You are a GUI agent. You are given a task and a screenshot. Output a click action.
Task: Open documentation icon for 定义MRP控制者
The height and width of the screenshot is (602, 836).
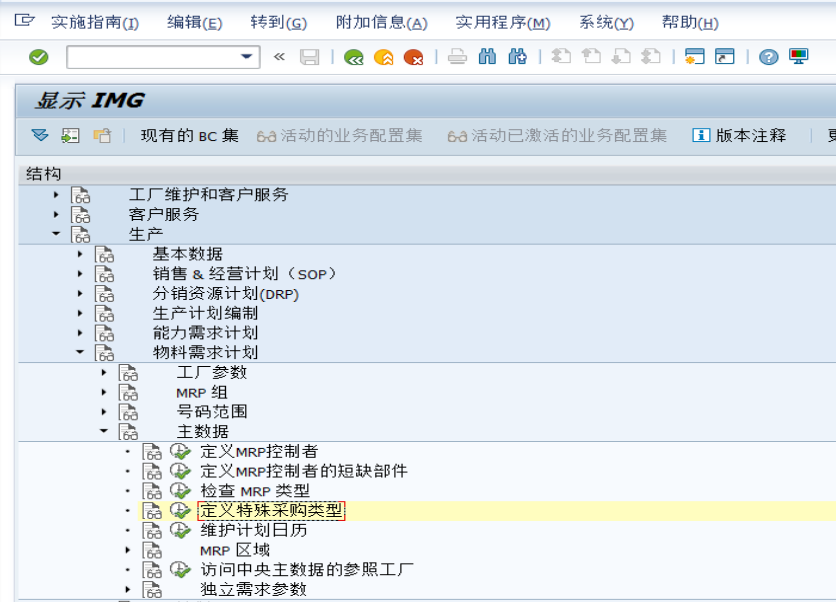point(152,452)
